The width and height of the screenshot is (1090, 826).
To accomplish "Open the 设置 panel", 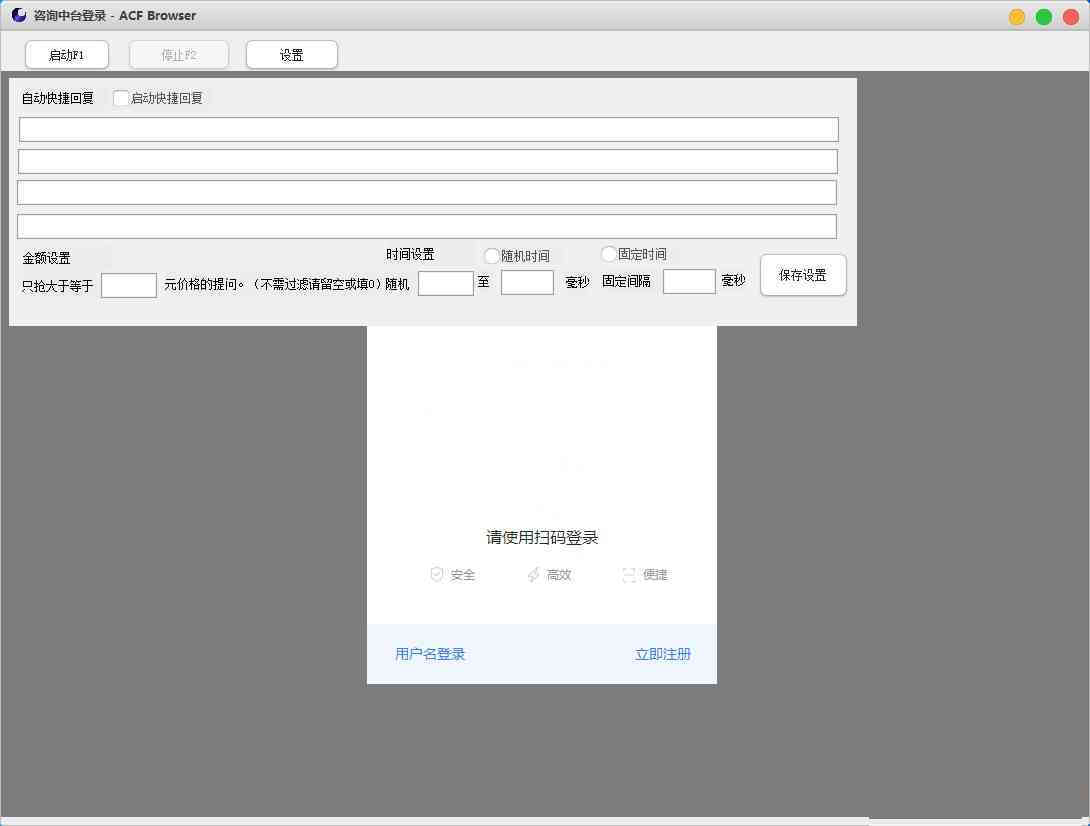I will click(x=291, y=55).
